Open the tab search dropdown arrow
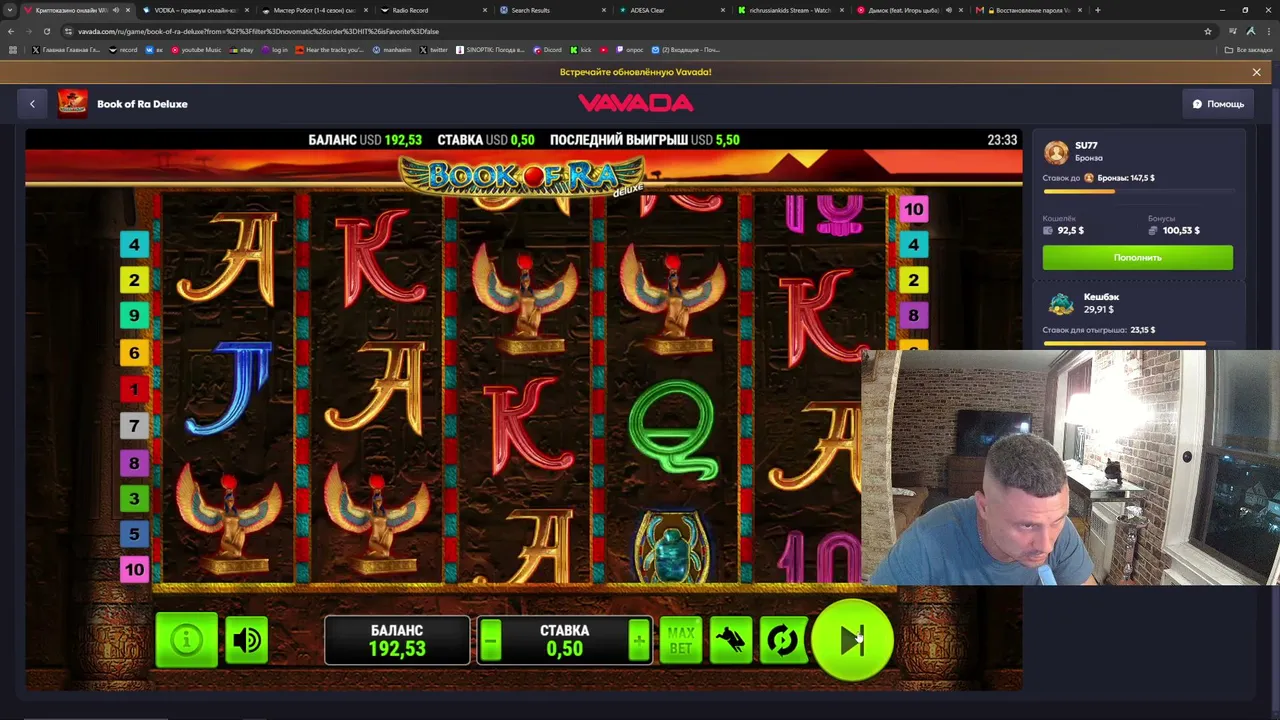Viewport: 1280px width, 720px height. 11,10
